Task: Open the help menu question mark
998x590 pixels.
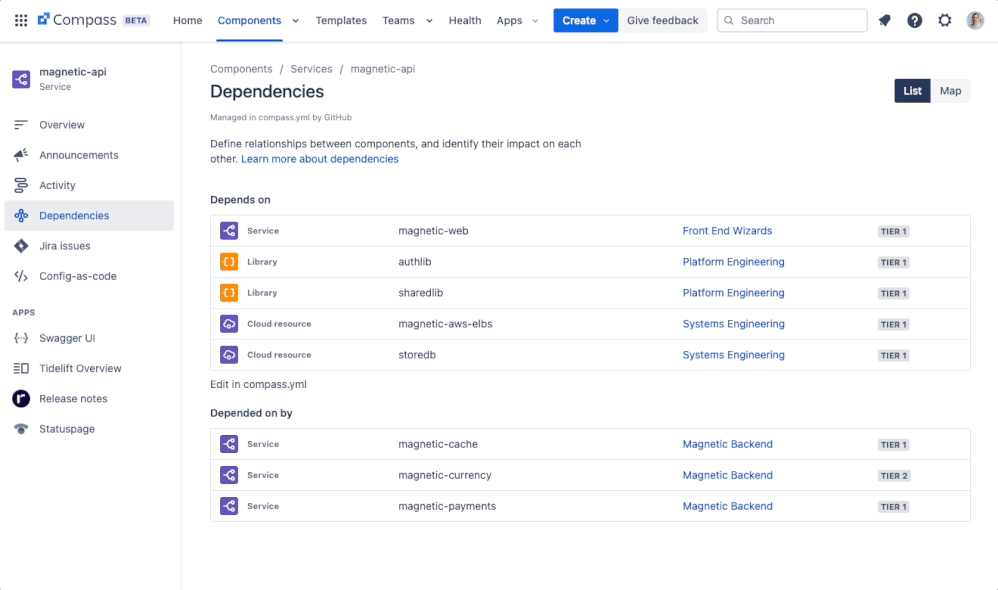Action: (914, 20)
